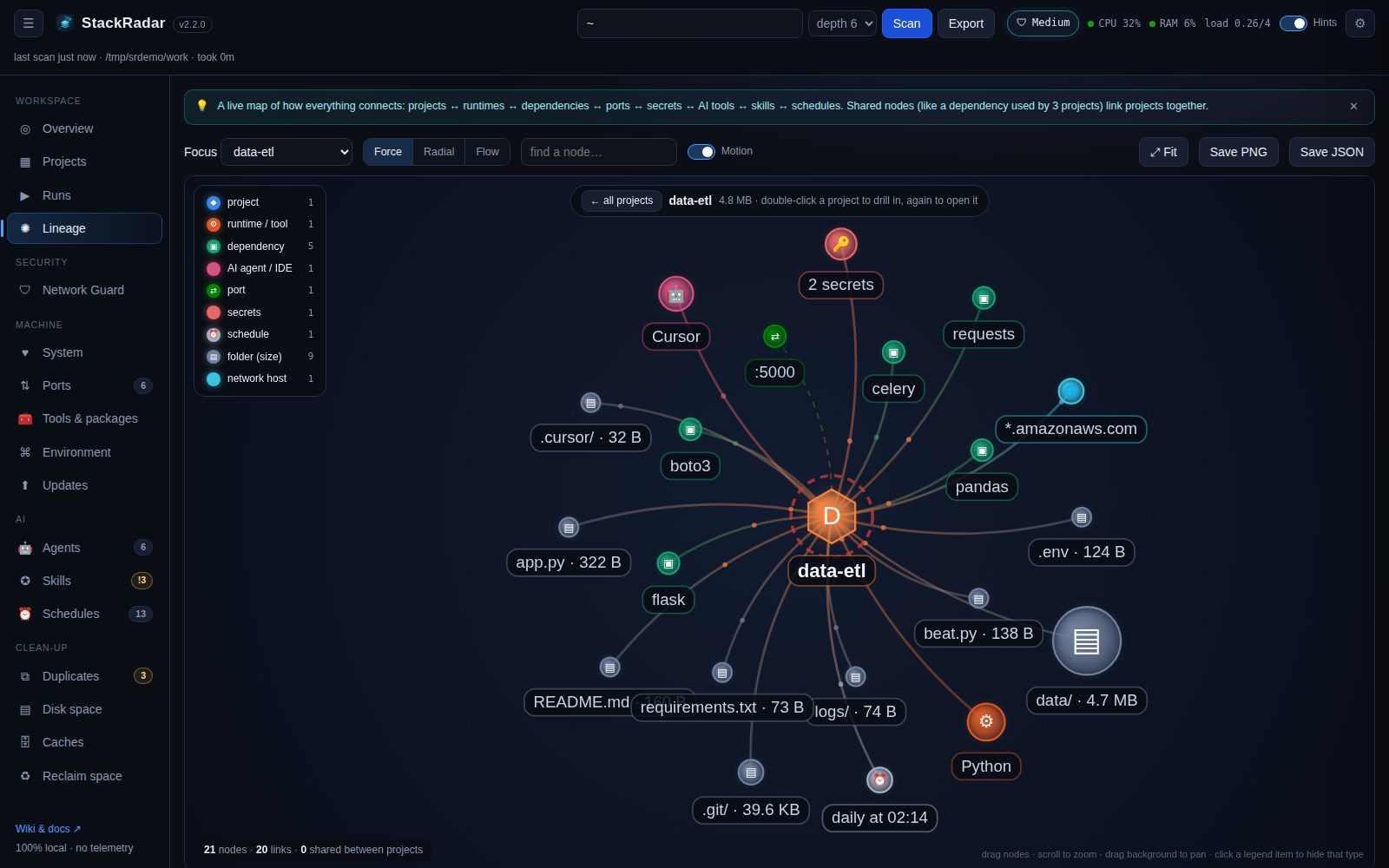Hide network host type in legend

pyautogui.click(x=260, y=378)
